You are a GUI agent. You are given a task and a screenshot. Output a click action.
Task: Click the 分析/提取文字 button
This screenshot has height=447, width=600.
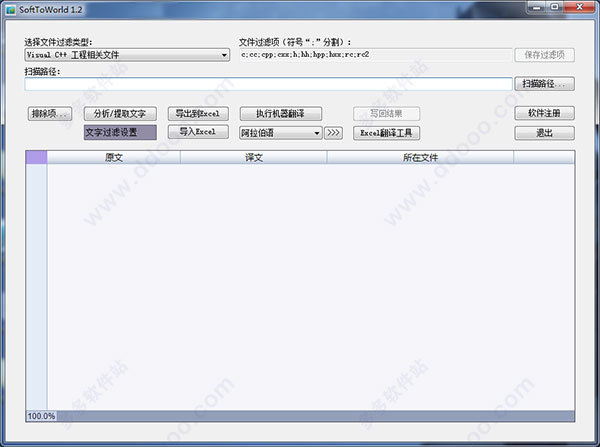pos(120,114)
